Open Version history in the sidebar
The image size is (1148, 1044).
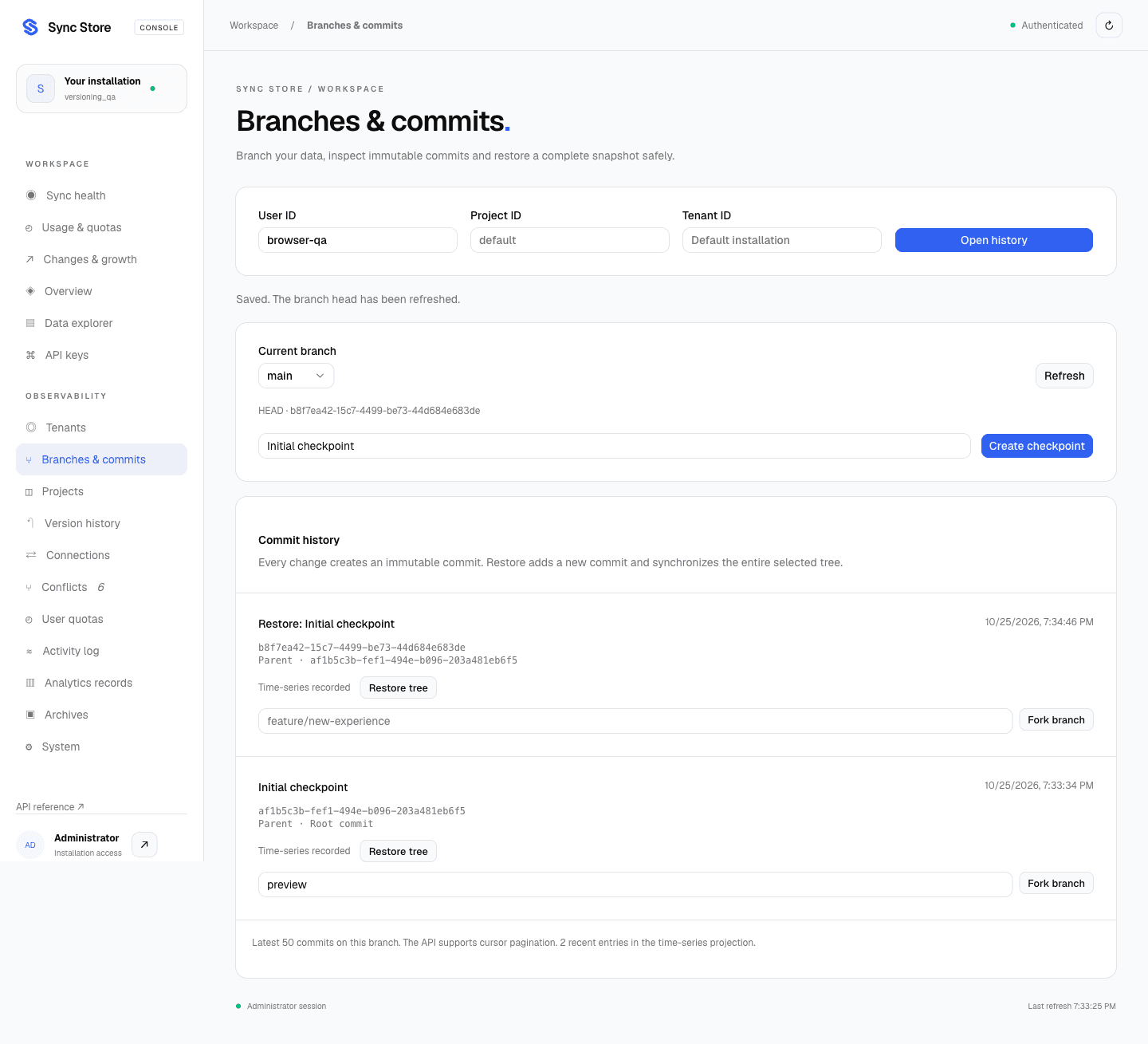point(102,523)
